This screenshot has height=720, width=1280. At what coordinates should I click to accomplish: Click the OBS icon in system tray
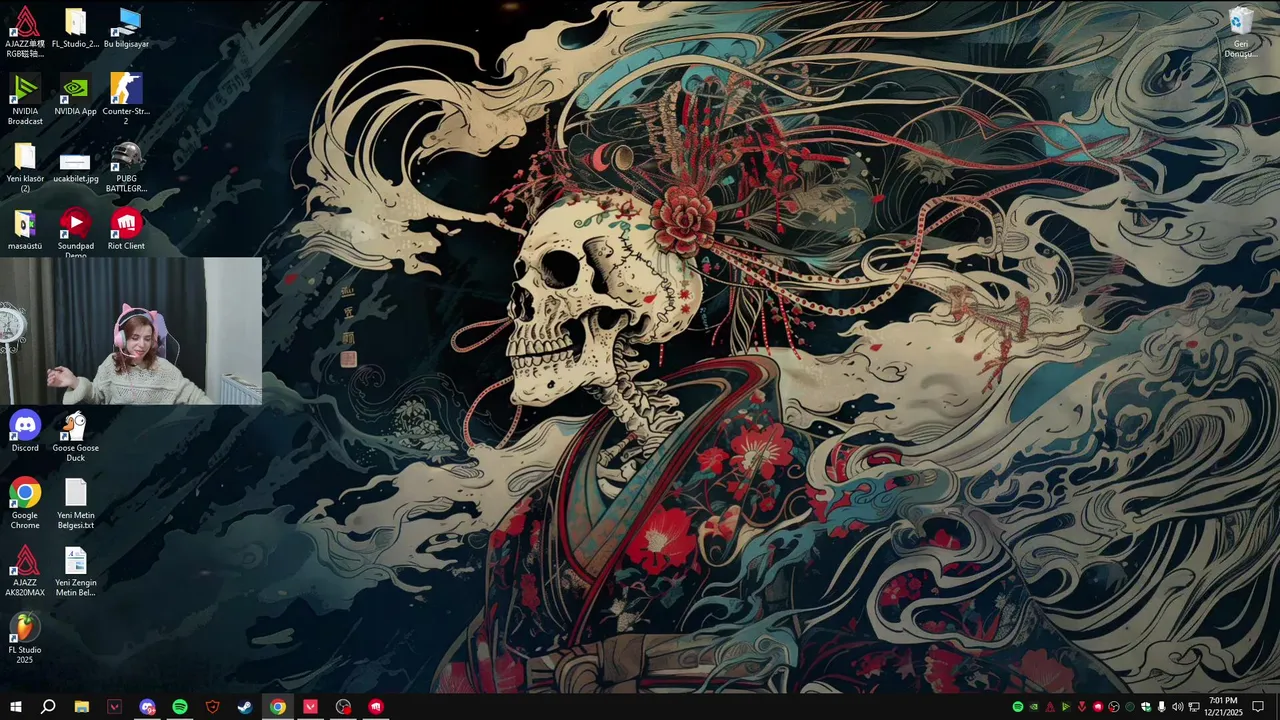coord(1114,707)
